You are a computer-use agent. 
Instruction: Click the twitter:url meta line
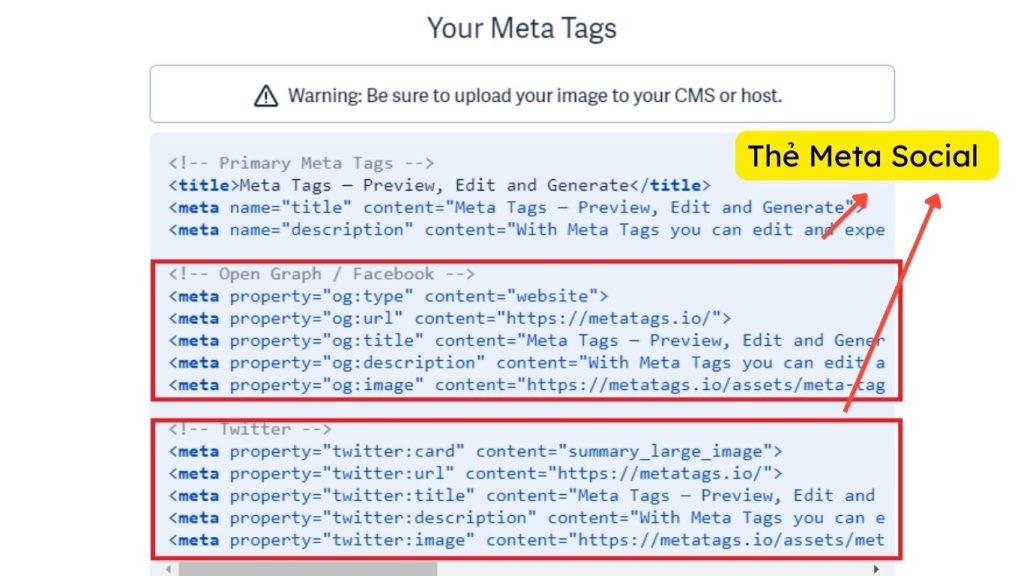pos(475,473)
